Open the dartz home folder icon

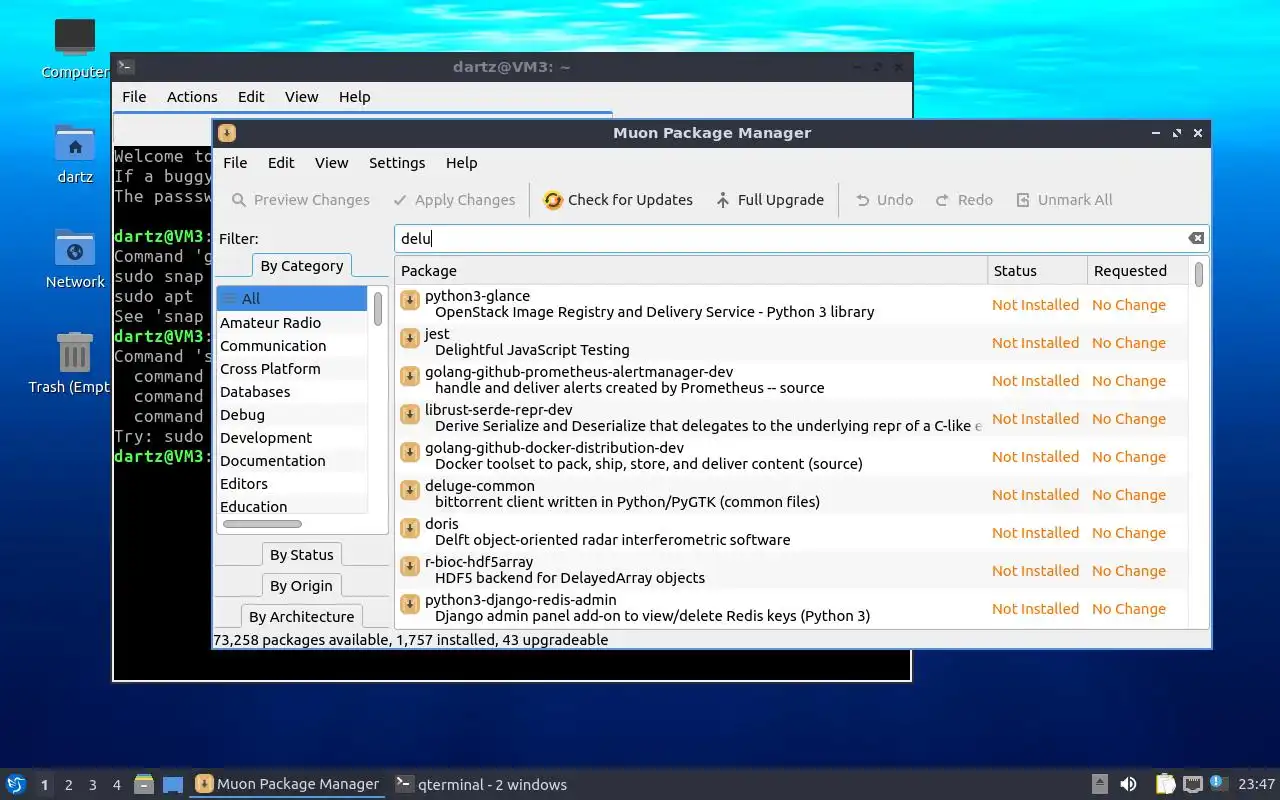[75, 154]
